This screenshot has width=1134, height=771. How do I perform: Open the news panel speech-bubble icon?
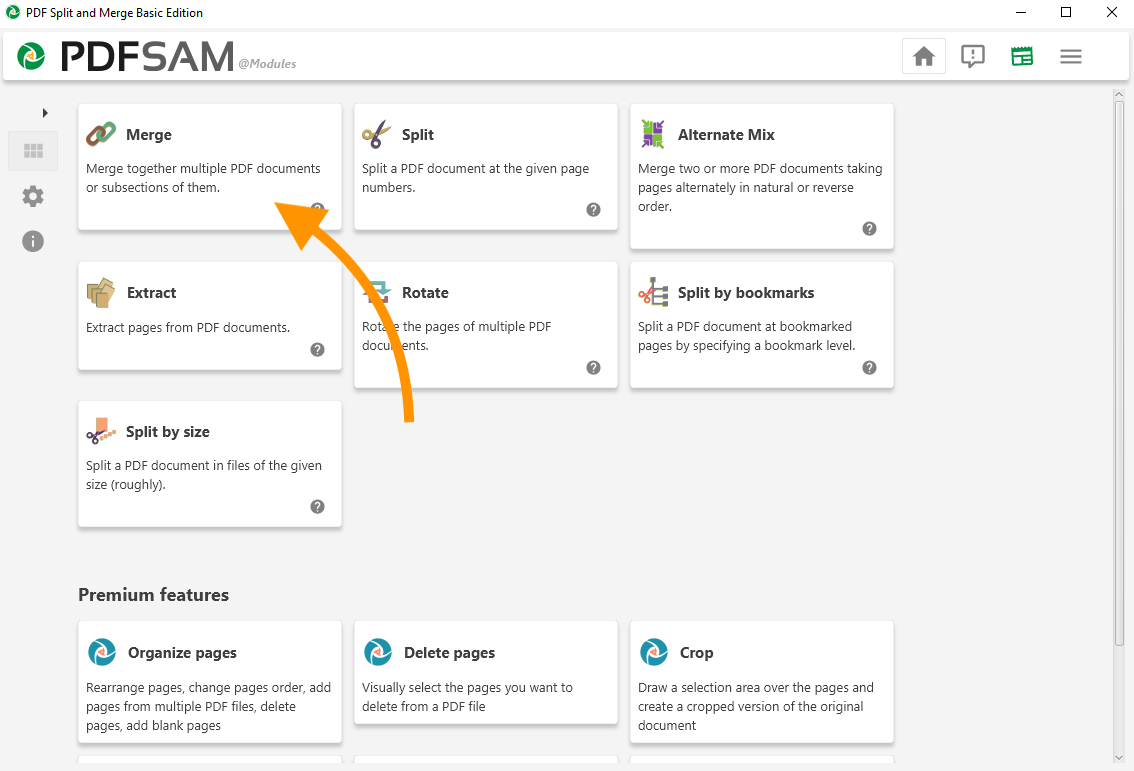(972, 56)
